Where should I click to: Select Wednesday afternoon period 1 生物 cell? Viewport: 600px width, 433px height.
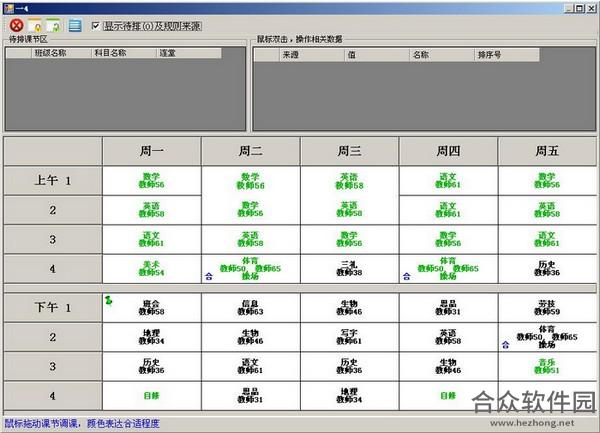pos(349,308)
